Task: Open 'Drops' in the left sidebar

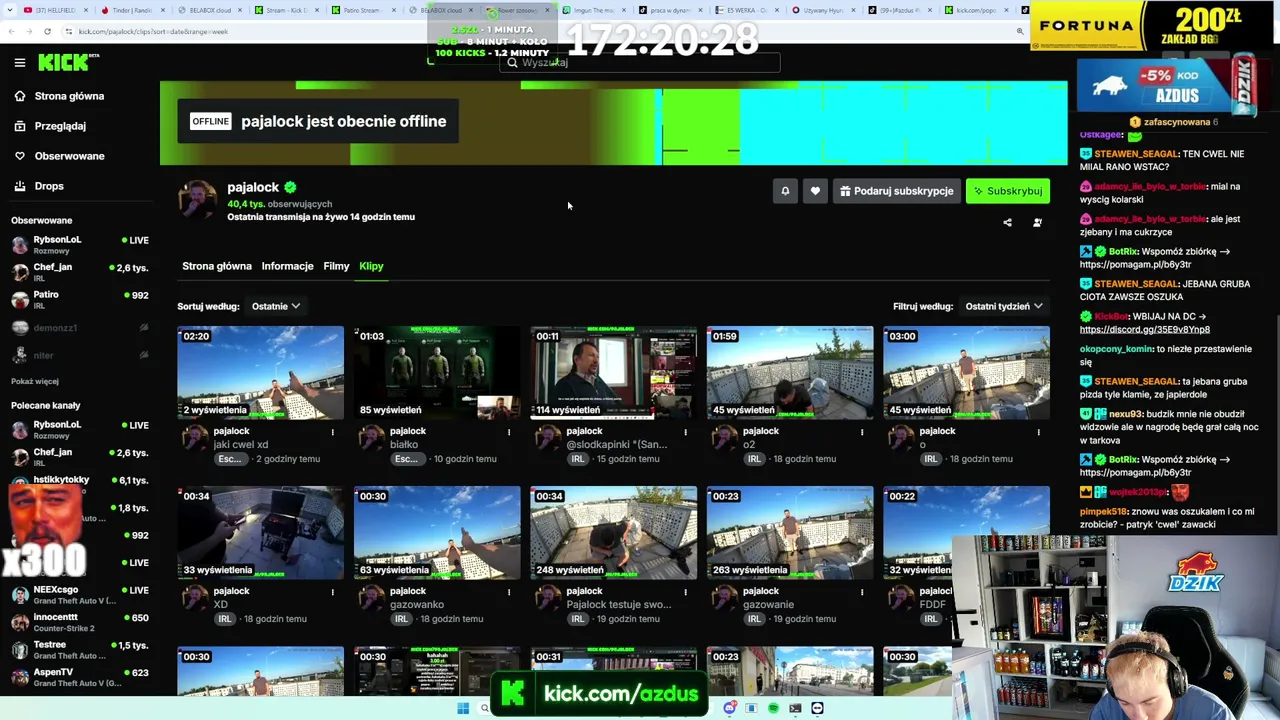Action: pos(49,186)
